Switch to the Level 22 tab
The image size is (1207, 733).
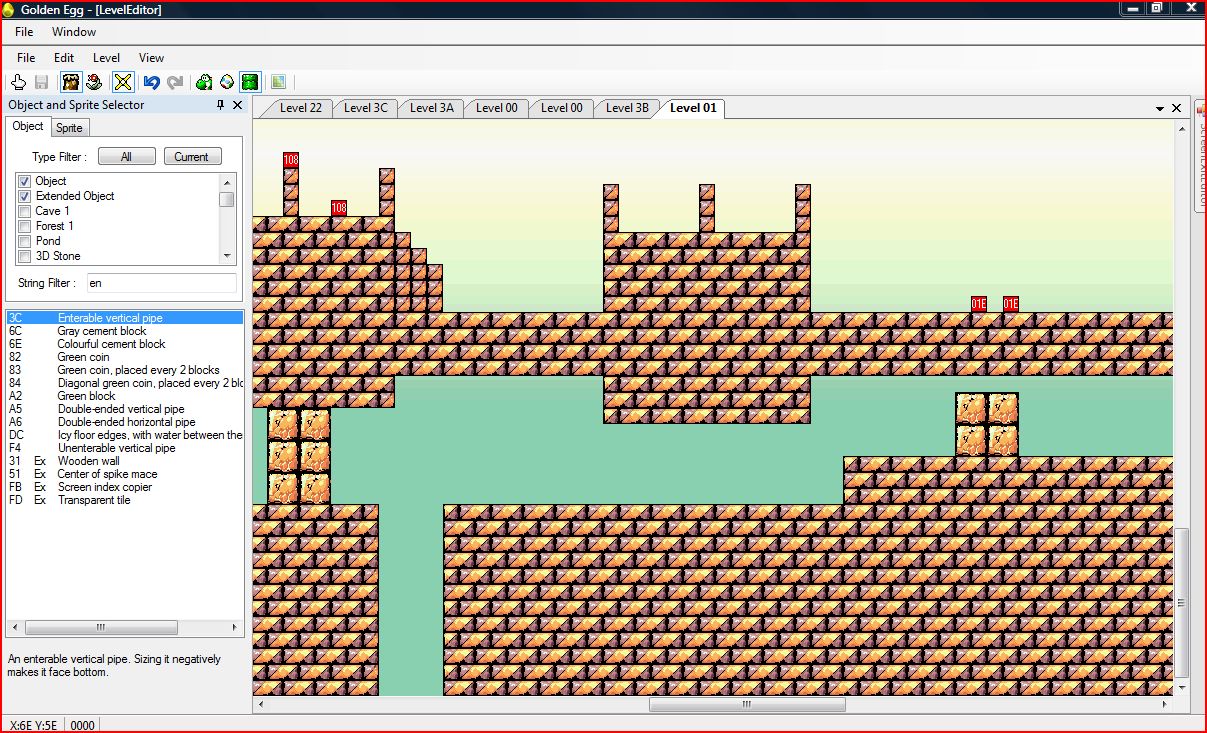pyautogui.click(x=299, y=108)
